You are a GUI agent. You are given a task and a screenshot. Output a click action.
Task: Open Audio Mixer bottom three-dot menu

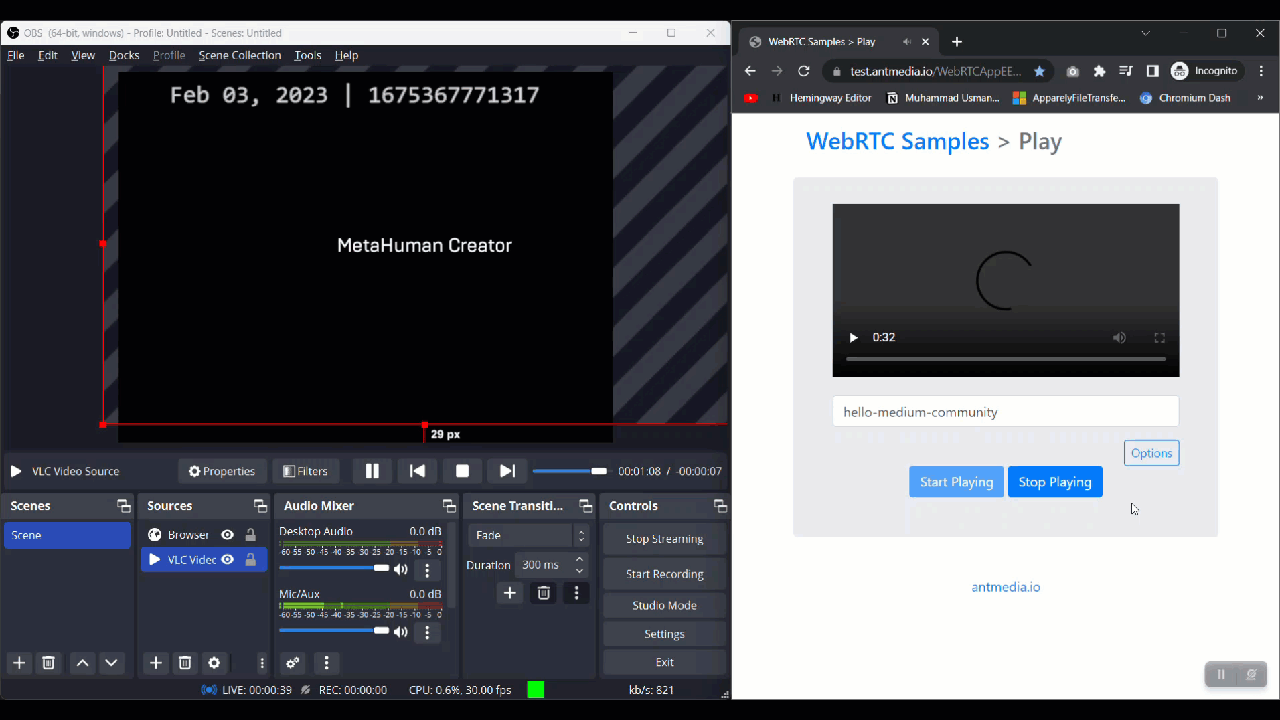click(326, 663)
